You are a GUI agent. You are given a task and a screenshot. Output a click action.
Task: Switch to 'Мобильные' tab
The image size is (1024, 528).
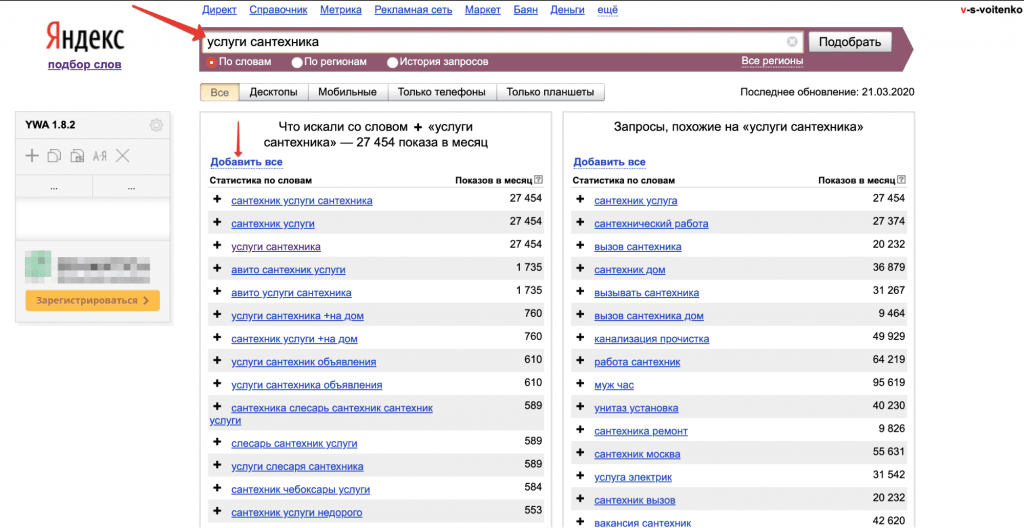point(347,92)
